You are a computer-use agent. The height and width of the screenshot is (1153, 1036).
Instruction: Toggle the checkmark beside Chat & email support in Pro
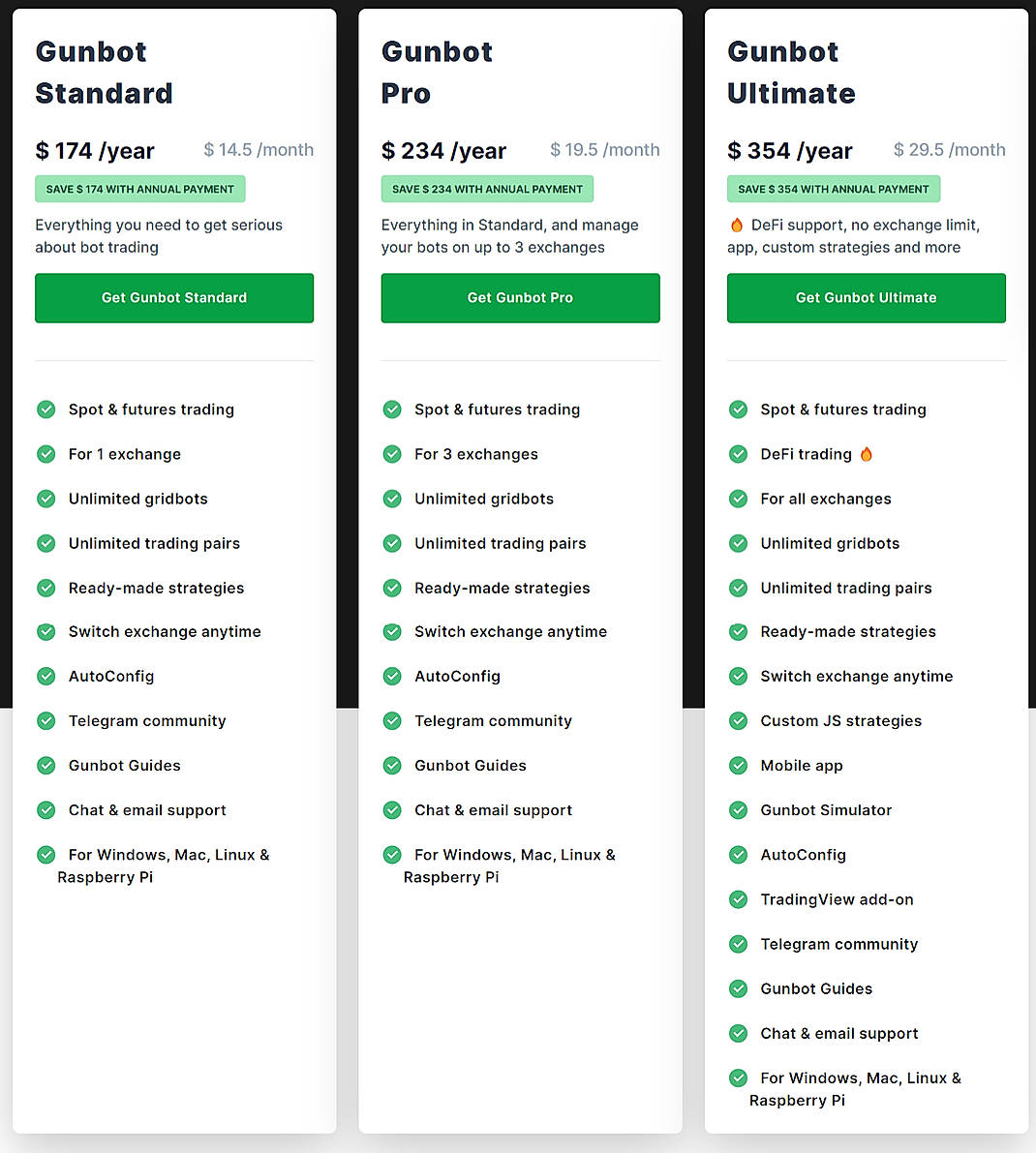392,809
